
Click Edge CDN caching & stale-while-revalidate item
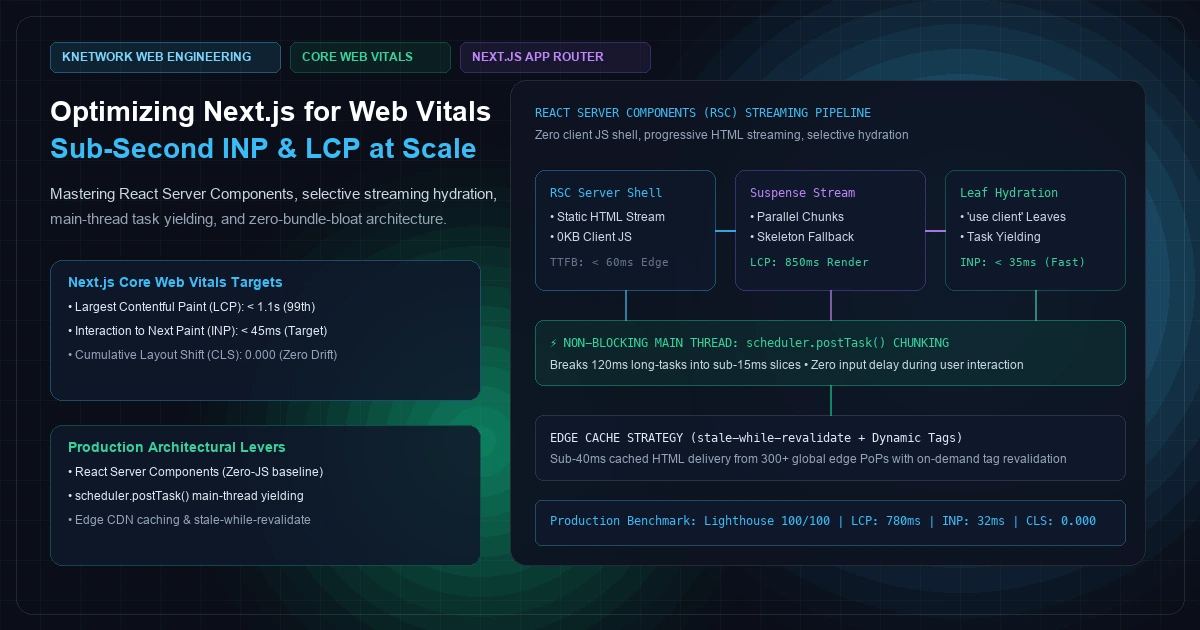[x=189, y=520]
